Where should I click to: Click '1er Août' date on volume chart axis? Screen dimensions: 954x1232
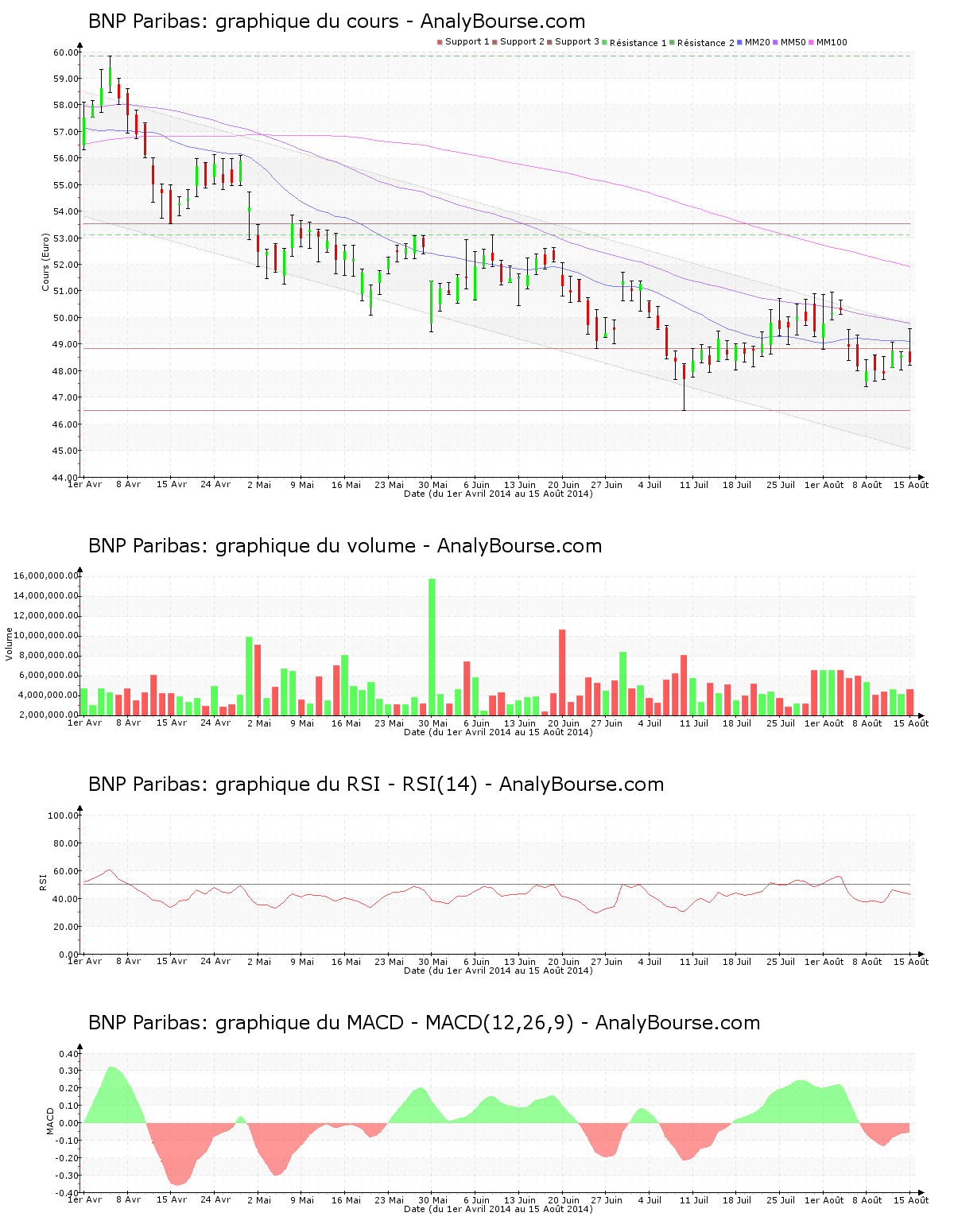coord(824,723)
